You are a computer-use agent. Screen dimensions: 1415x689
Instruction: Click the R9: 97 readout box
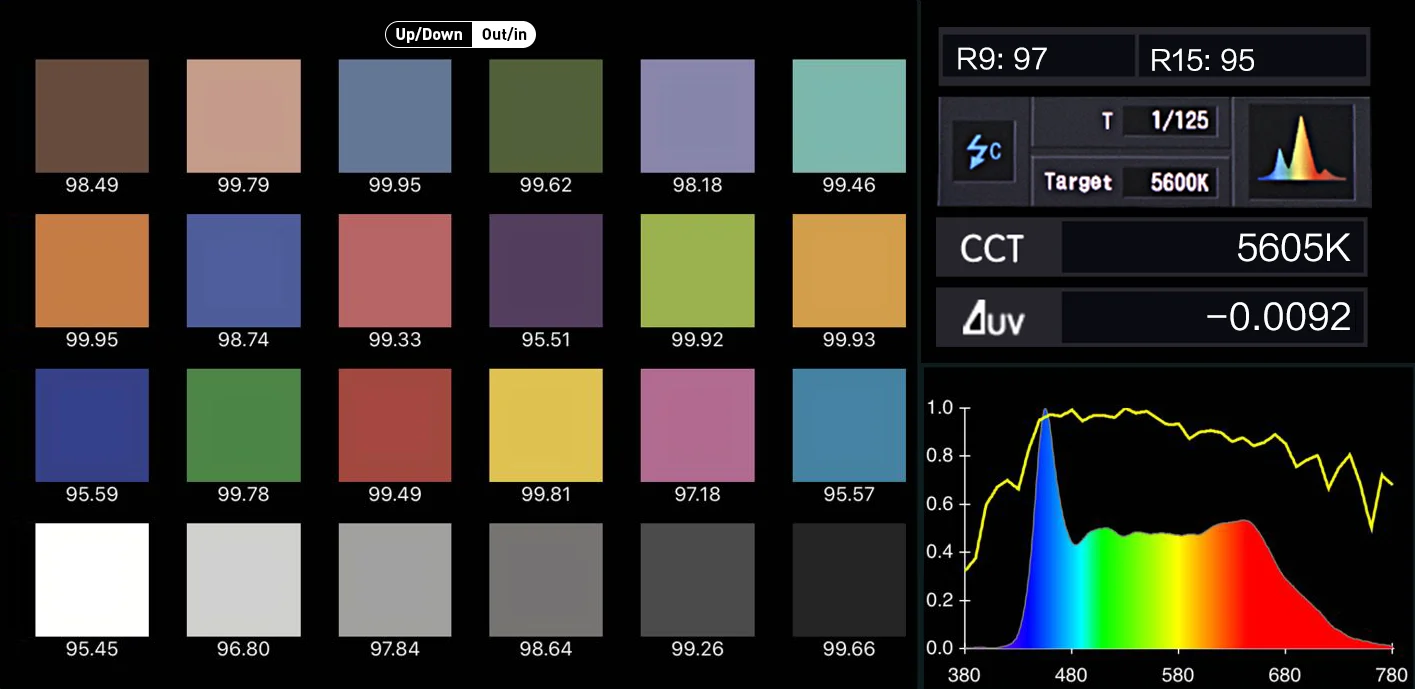tap(1037, 59)
